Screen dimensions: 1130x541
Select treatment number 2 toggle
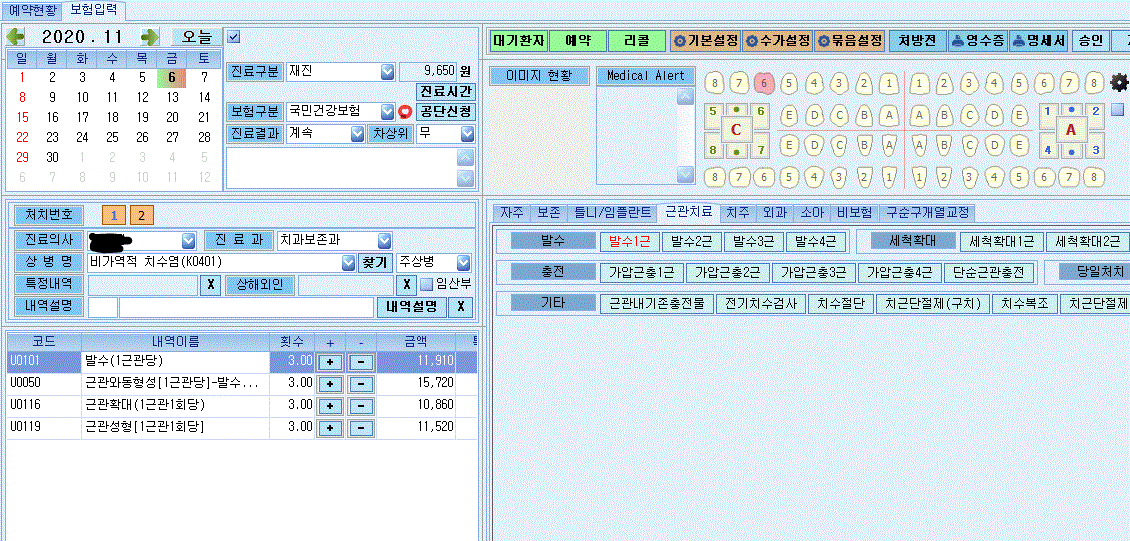[x=141, y=215]
